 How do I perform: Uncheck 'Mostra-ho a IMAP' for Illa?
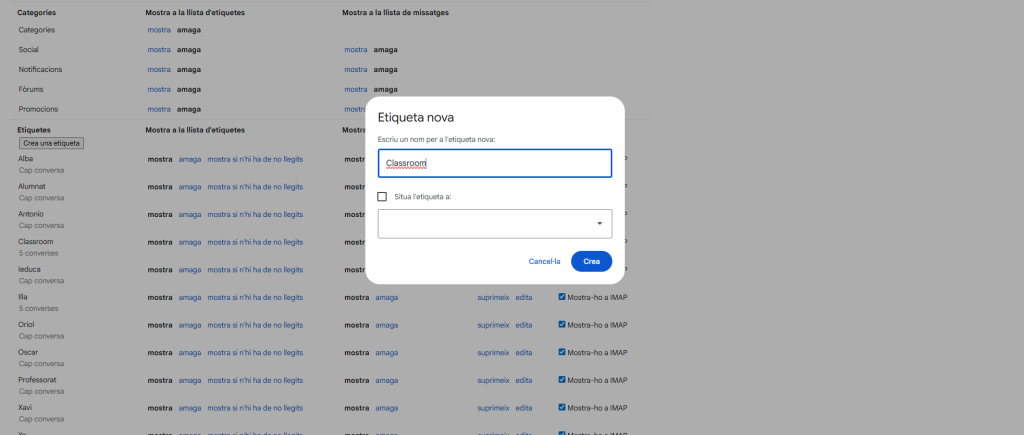[x=562, y=297]
